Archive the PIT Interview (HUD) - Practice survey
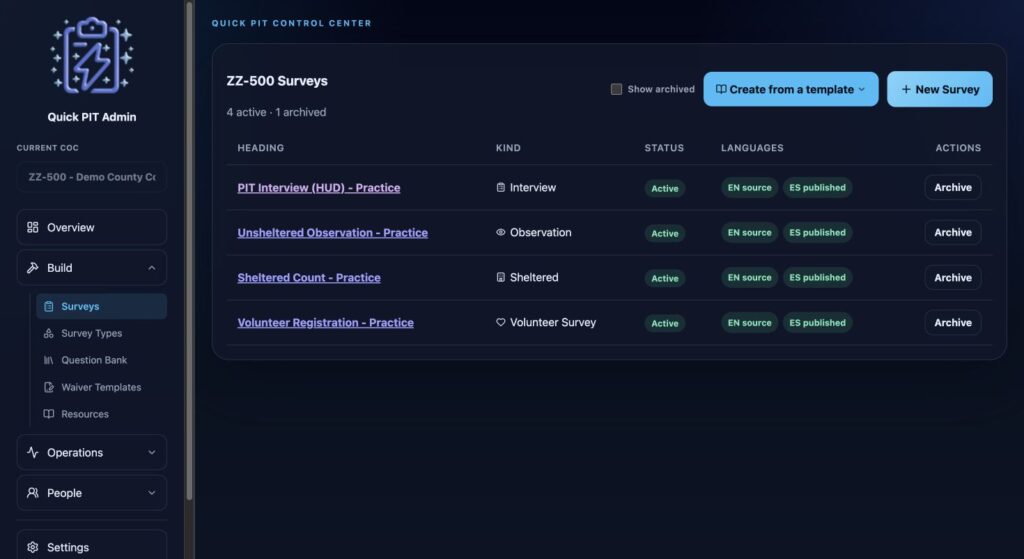This screenshot has width=1024, height=559. pos(952,187)
